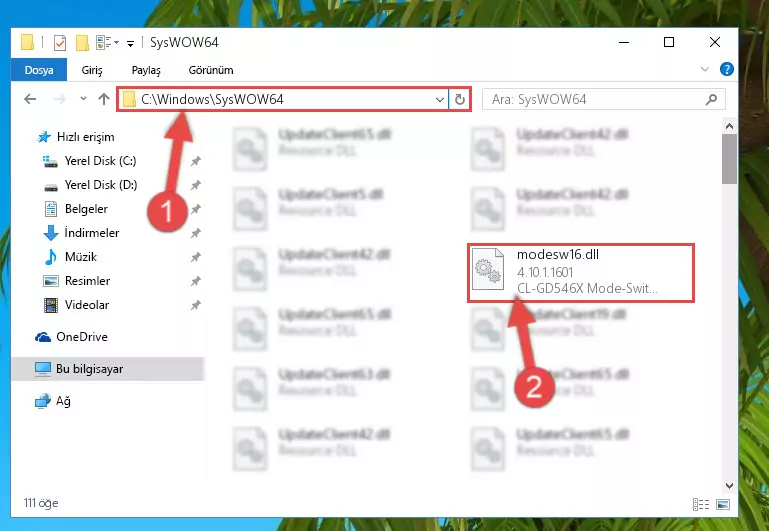Image resolution: width=769 pixels, height=531 pixels.
Task: Select OneDrive in the navigation pane
Action: coord(81,337)
